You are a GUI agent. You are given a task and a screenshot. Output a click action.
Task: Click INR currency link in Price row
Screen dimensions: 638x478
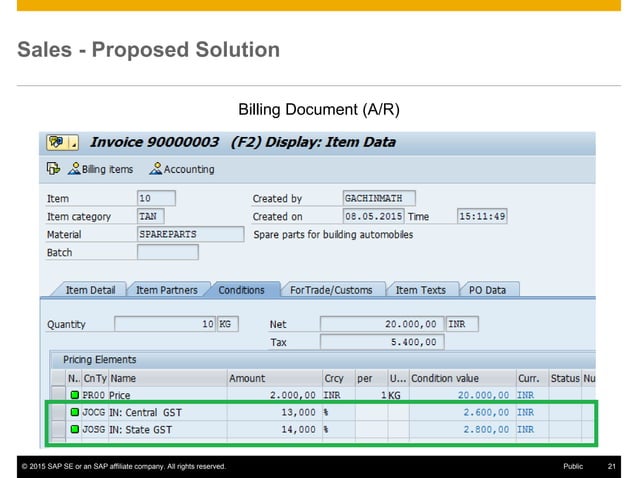point(526,395)
